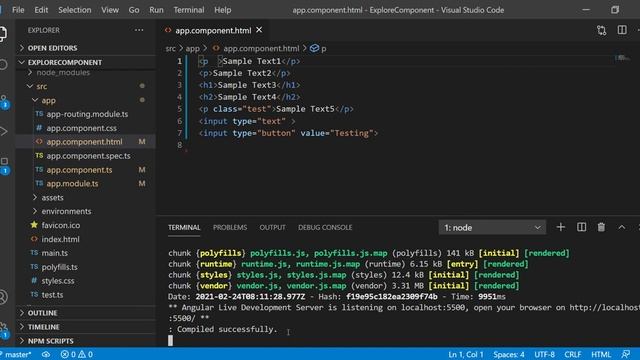Click 'Ln 1, Col 1' in status bar
This screenshot has height=360, width=640.
click(466, 354)
